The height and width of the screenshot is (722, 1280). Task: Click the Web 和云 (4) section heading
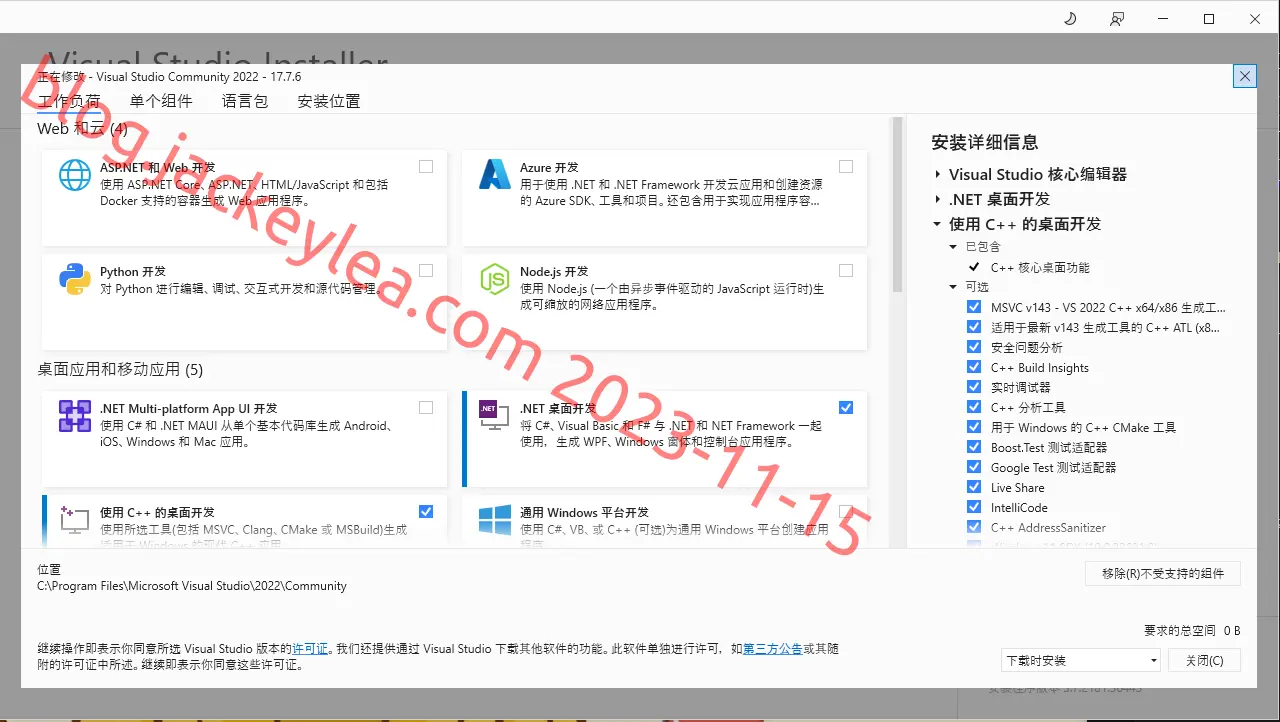pyautogui.click(x=82, y=128)
